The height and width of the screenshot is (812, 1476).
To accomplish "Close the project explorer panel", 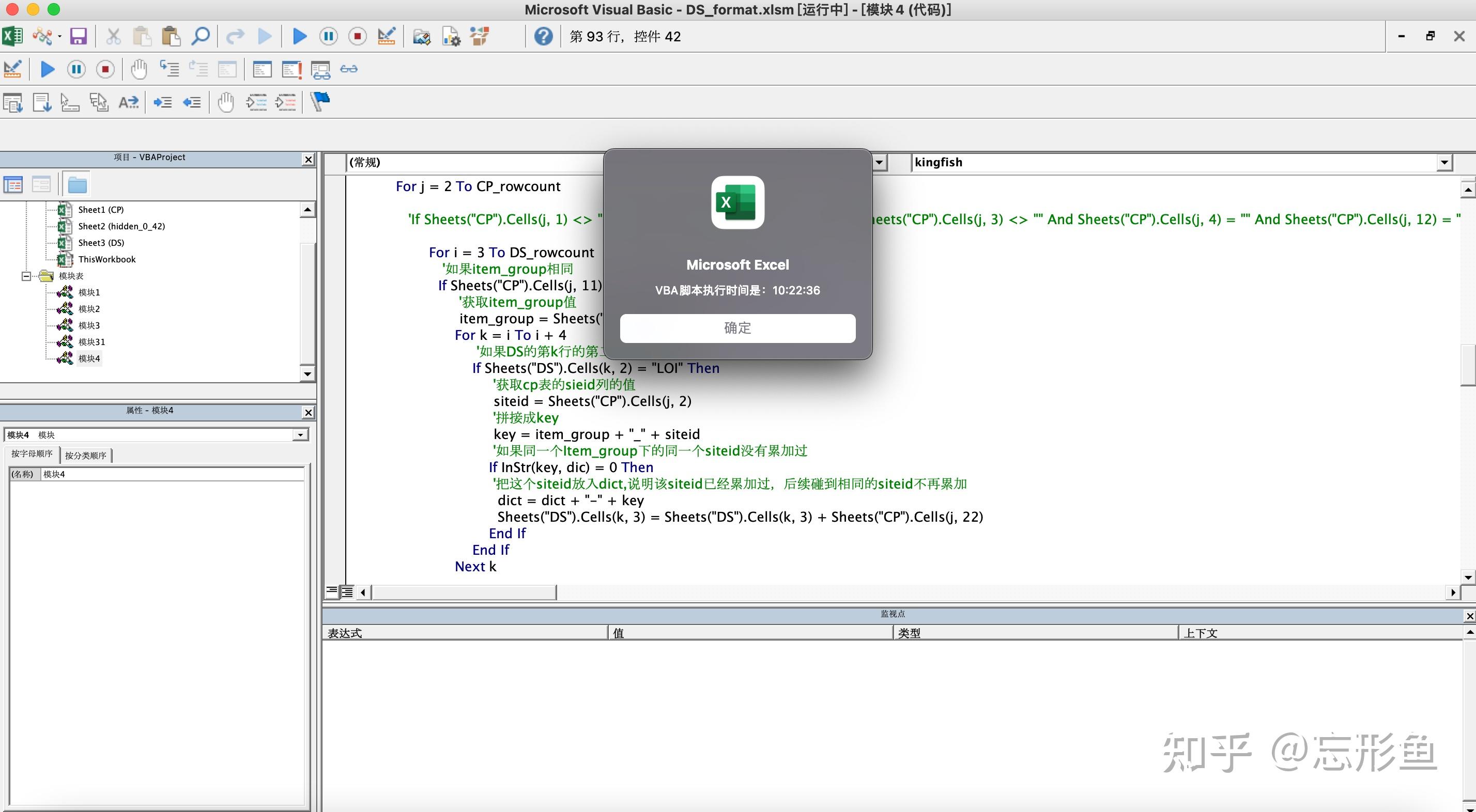I will [x=308, y=159].
